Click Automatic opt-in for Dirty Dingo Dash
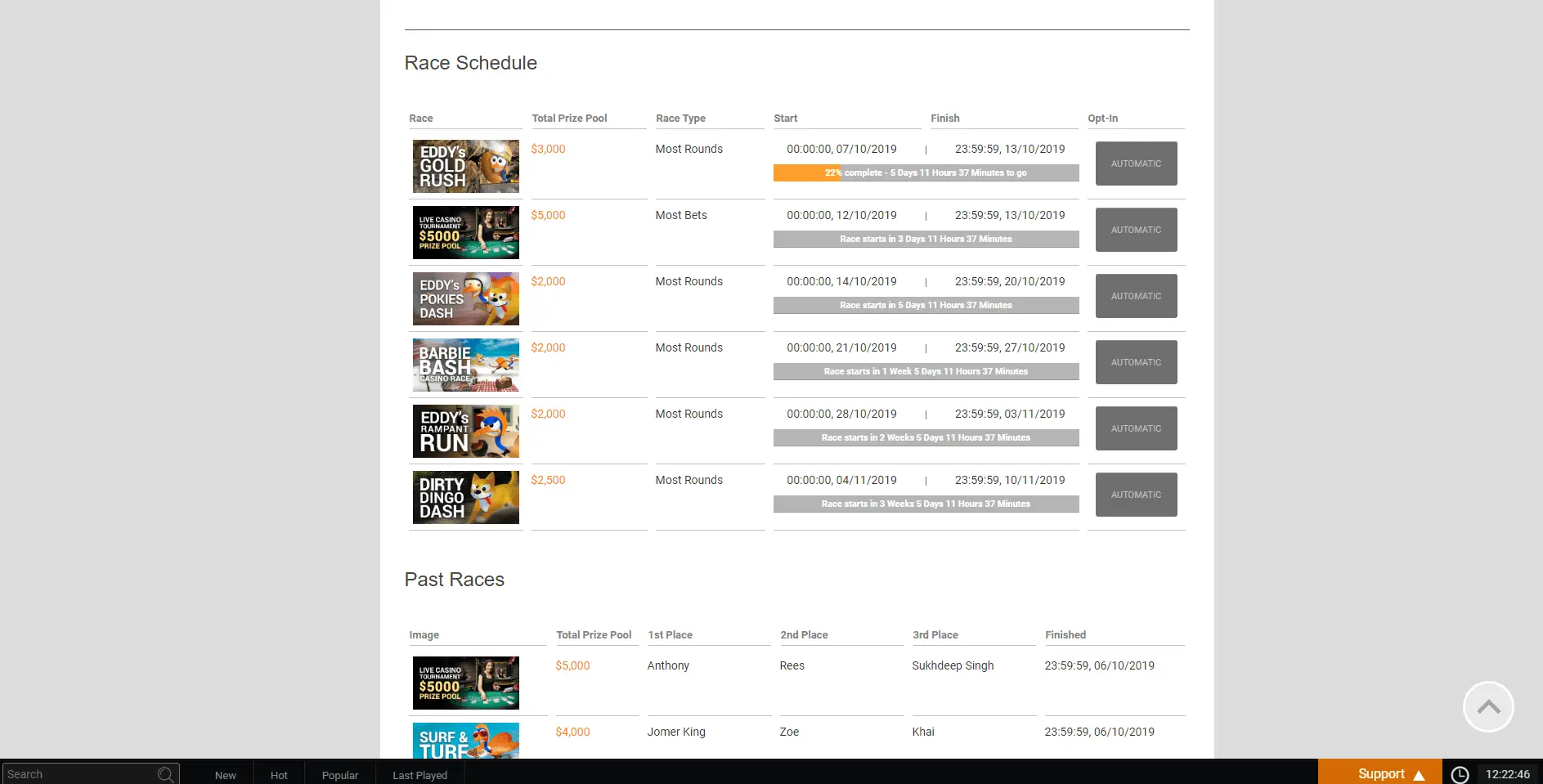This screenshot has width=1543, height=784. [x=1136, y=495]
